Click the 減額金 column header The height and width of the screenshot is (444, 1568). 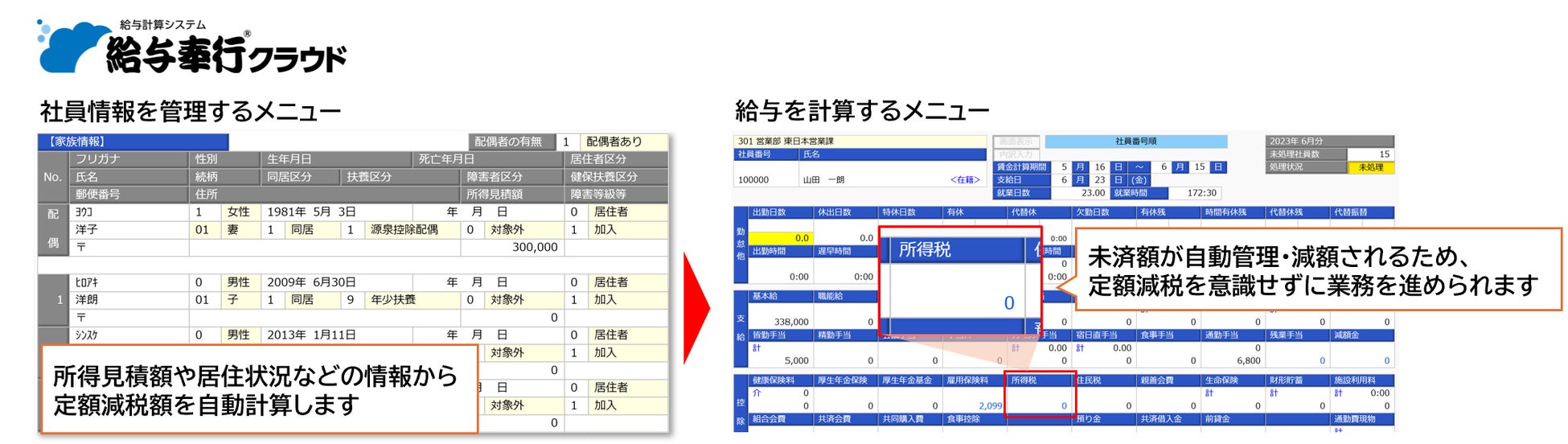(x=1361, y=335)
